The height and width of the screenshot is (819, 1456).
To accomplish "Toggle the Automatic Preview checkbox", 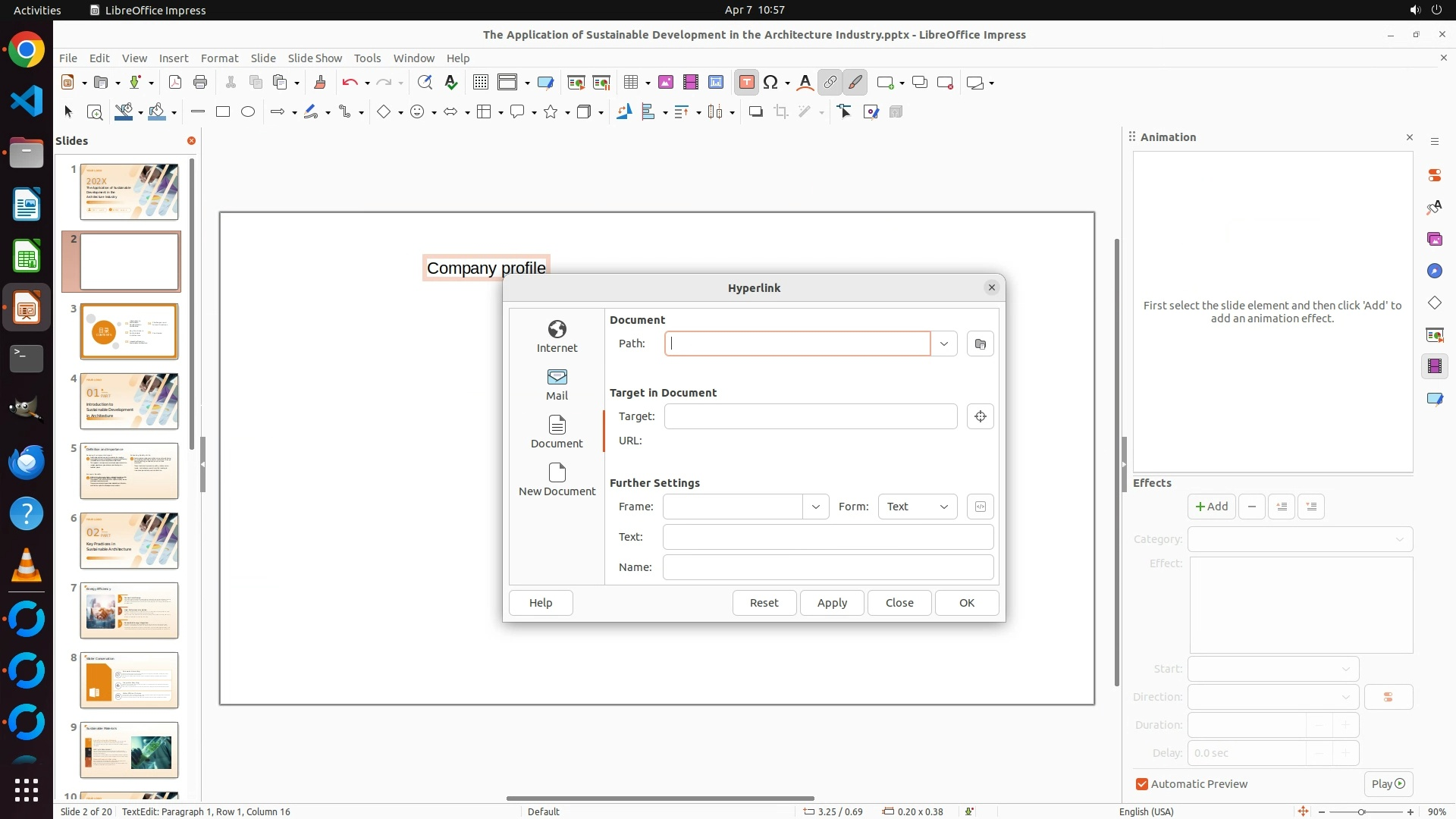I will pyautogui.click(x=1142, y=784).
